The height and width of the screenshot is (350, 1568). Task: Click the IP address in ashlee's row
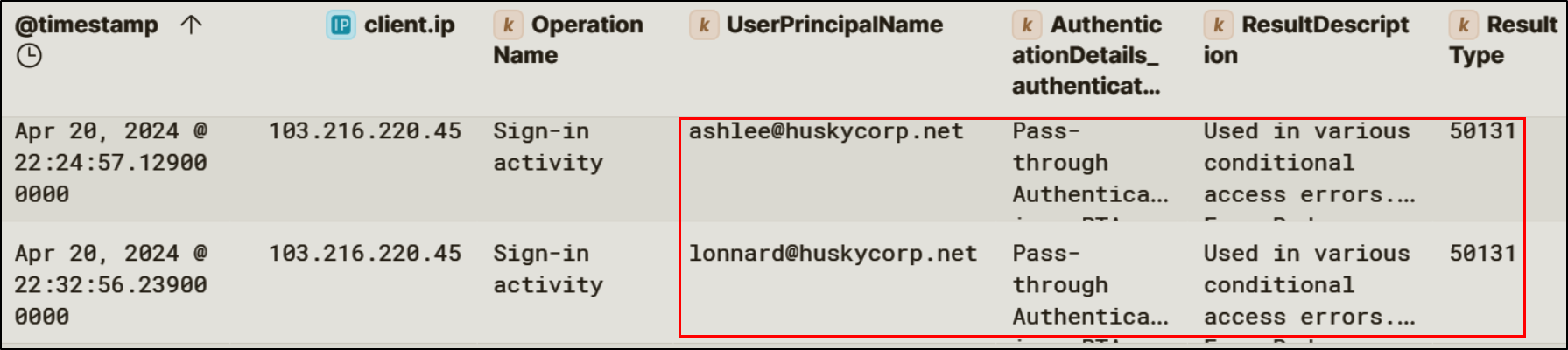364,131
